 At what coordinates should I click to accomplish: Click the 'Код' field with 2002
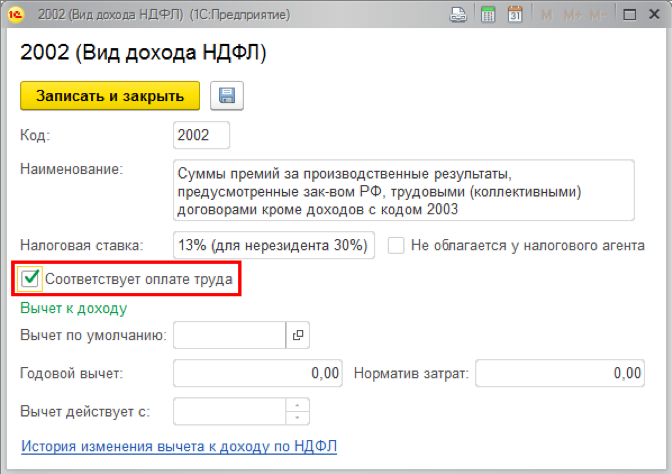[201, 135]
